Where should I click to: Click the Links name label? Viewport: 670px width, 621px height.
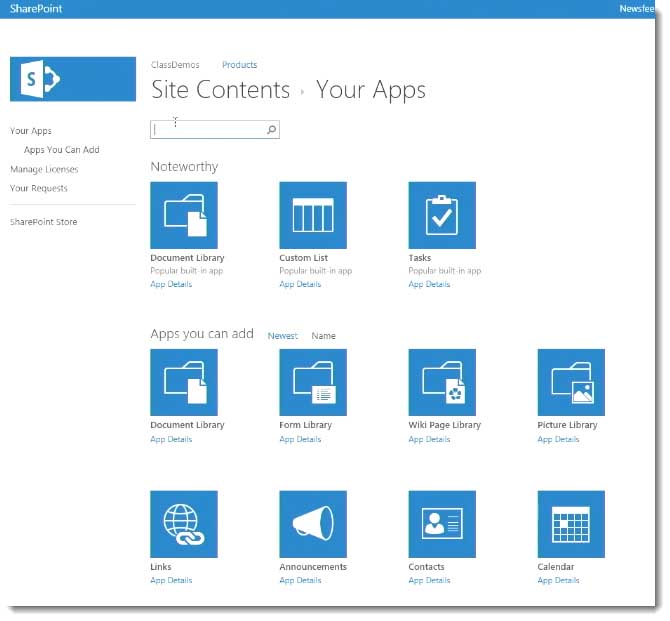[x=161, y=567]
